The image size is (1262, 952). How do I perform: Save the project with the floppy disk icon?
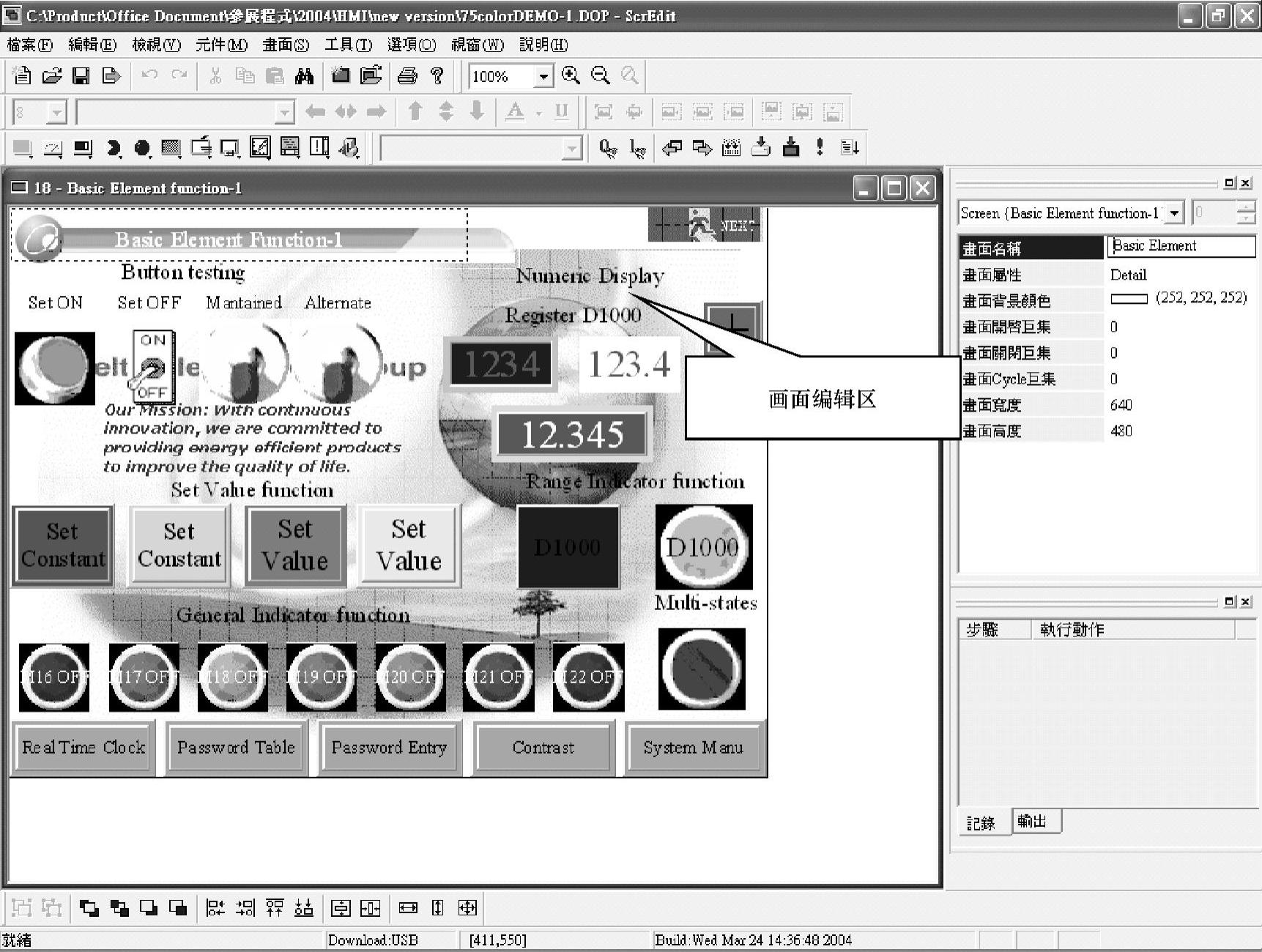[x=81, y=75]
